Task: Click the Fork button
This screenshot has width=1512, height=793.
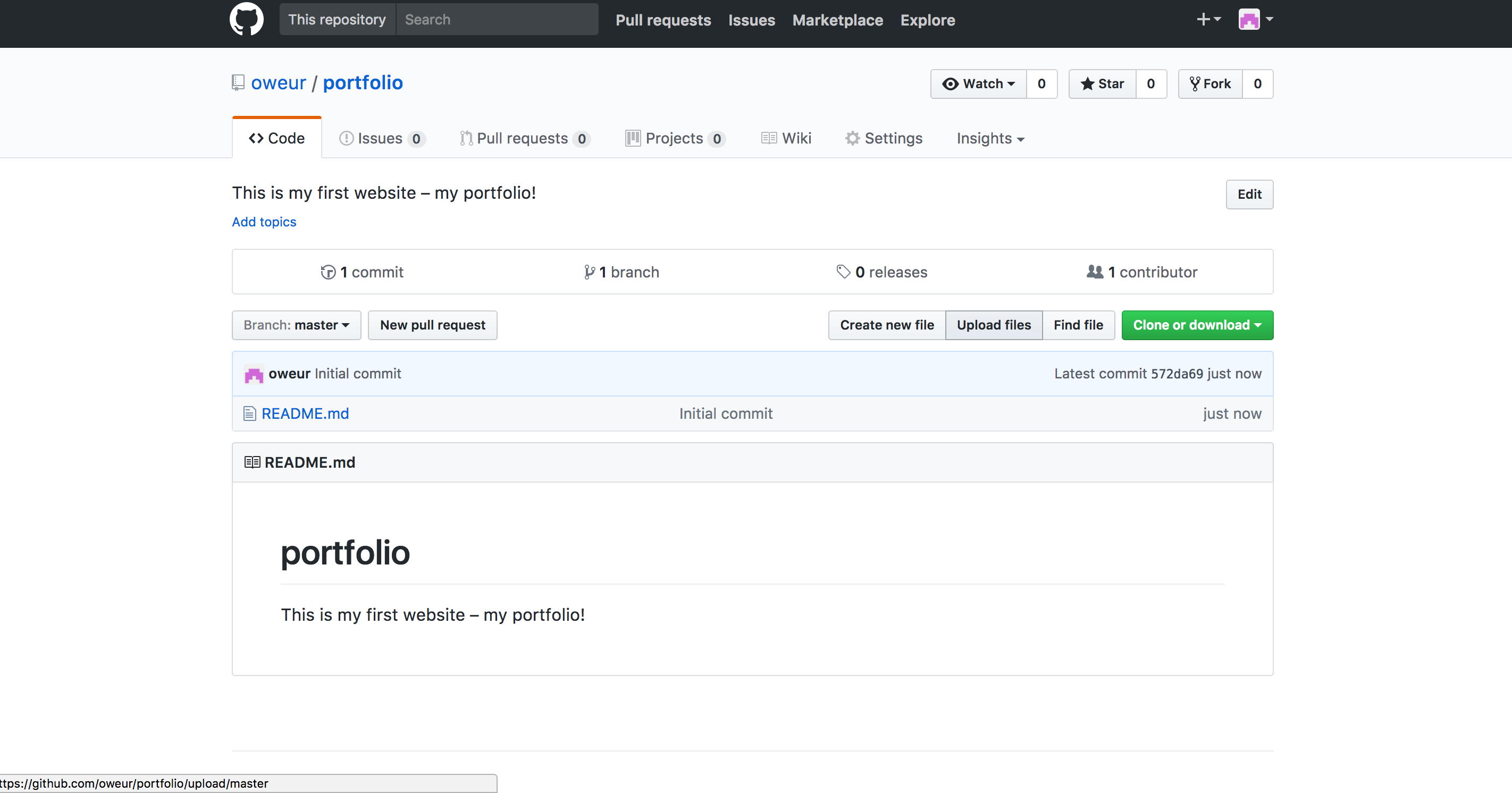Action: pyautogui.click(x=1211, y=84)
